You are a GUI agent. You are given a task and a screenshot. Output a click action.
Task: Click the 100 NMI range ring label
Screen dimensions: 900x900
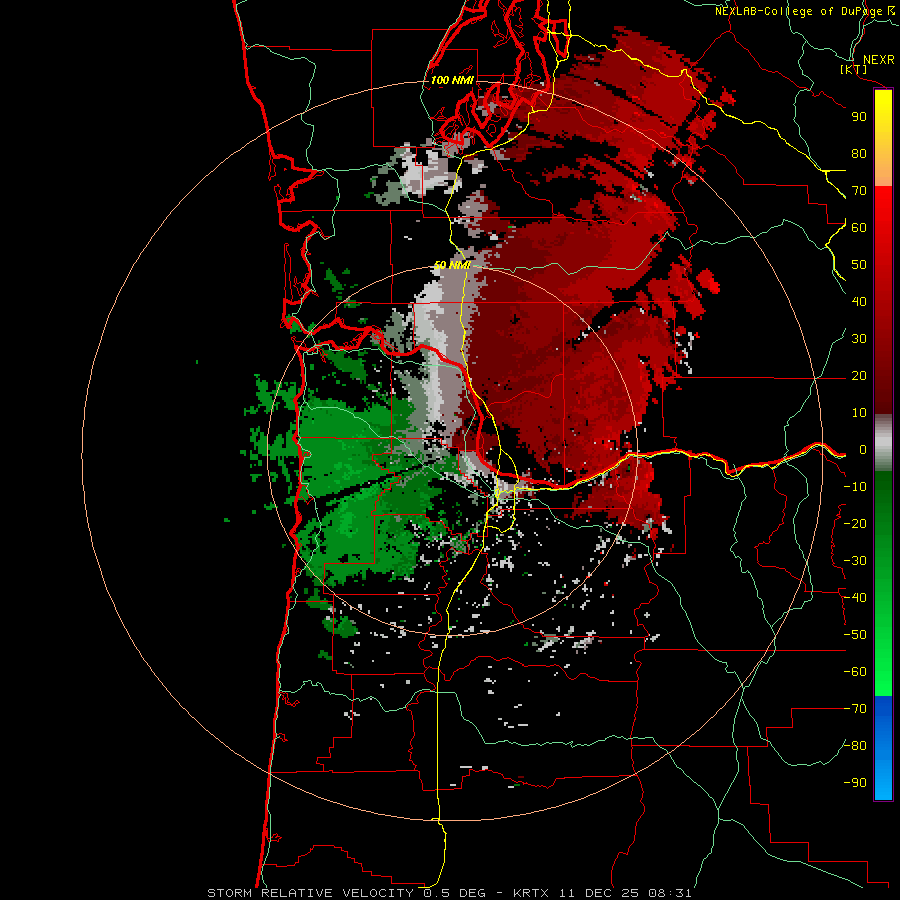(452, 80)
